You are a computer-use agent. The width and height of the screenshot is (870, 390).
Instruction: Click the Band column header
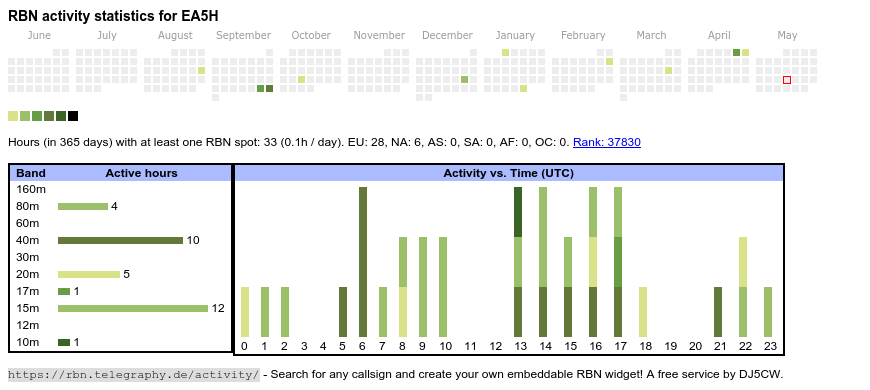31,173
